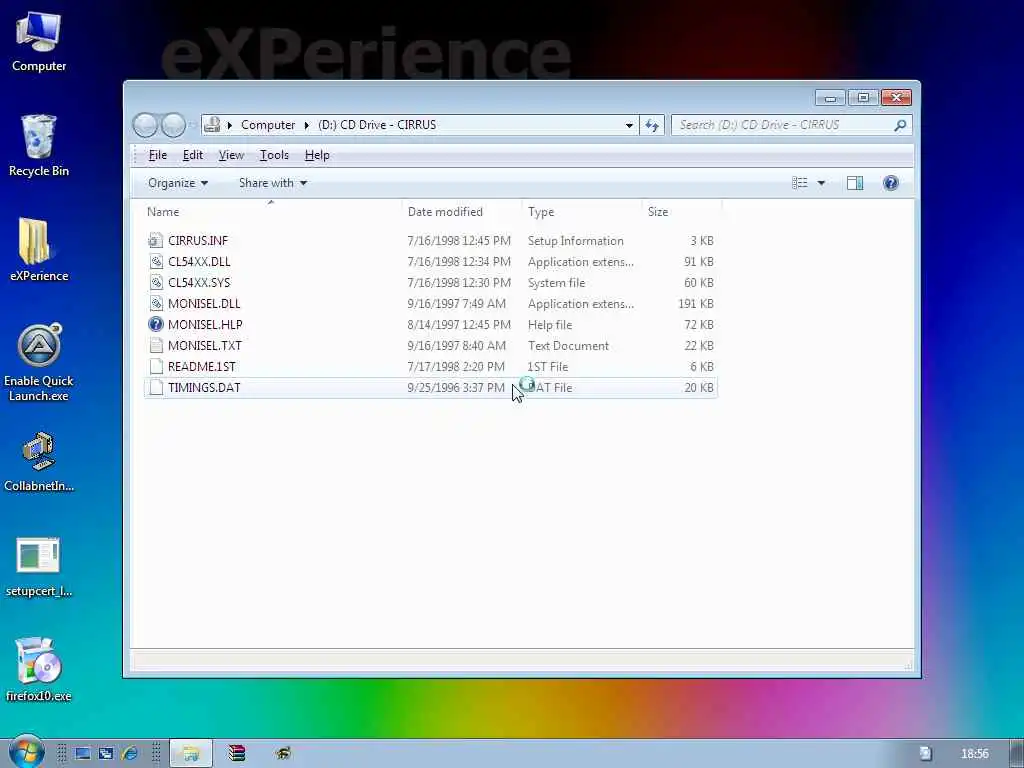Click the Explorer Forward navigation button

173,125
